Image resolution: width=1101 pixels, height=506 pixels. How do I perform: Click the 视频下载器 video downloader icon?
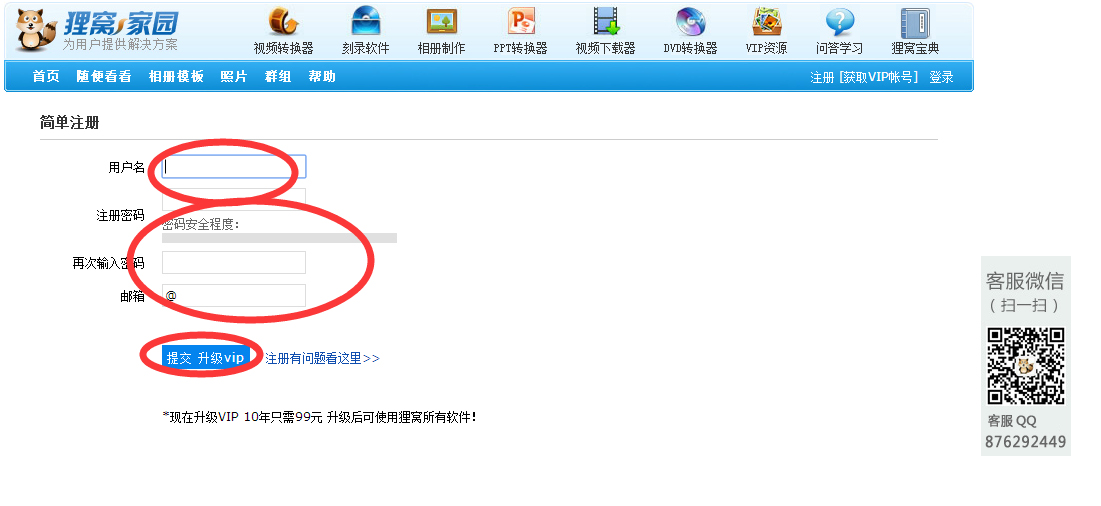tap(605, 22)
